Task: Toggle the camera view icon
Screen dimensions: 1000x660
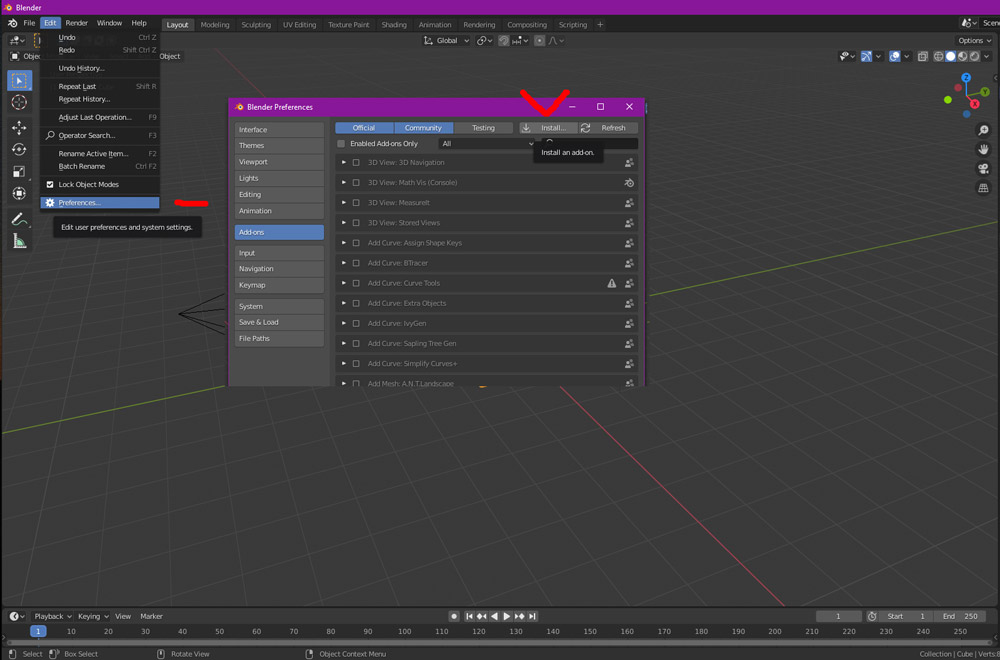Action: [983, 169]
